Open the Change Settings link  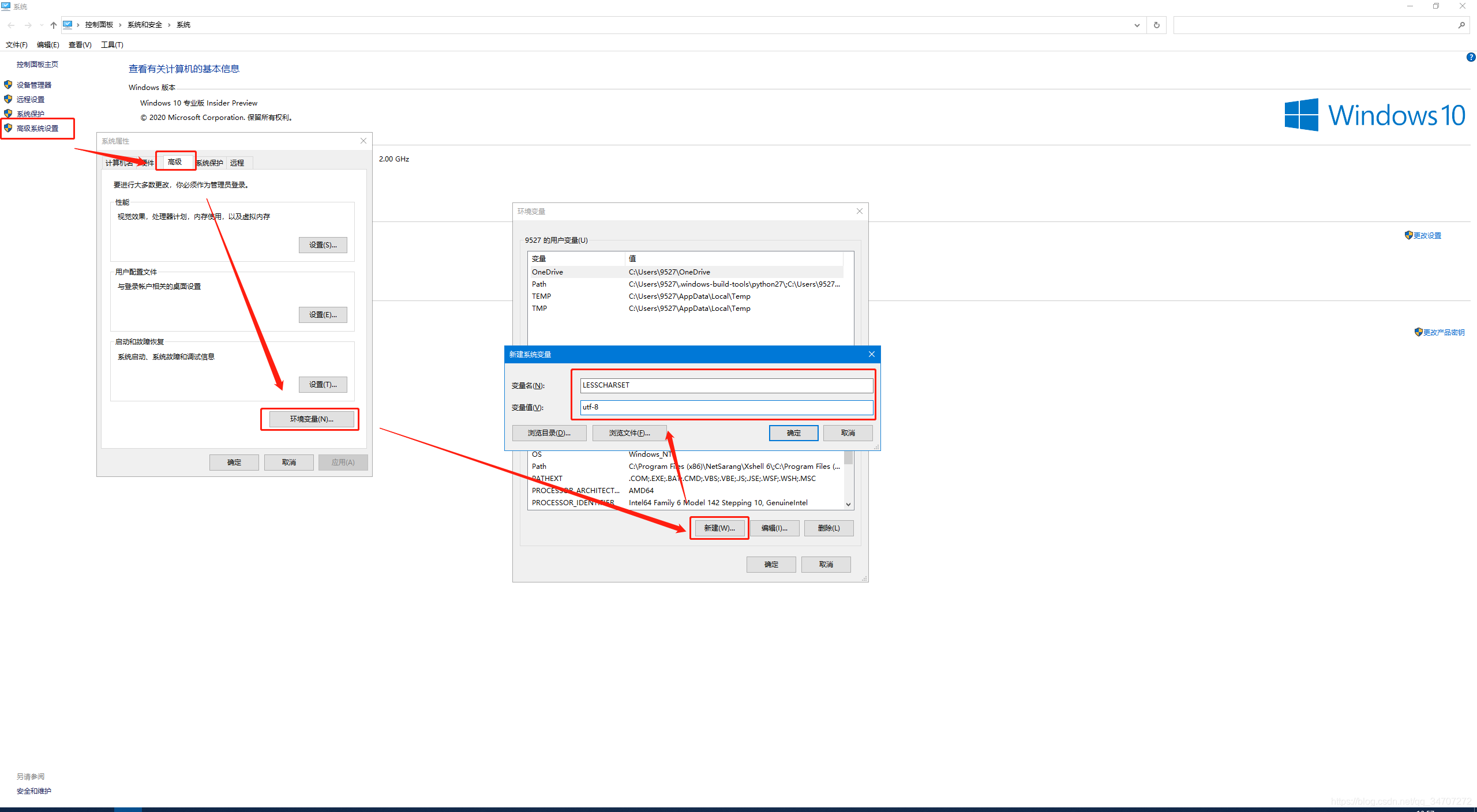tap(1427, 235)
